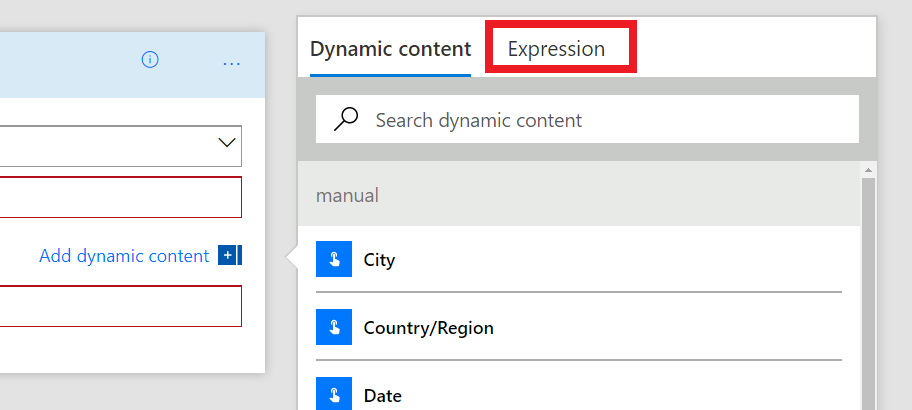Click the dynamic content list scrollbar

[868, 290]
